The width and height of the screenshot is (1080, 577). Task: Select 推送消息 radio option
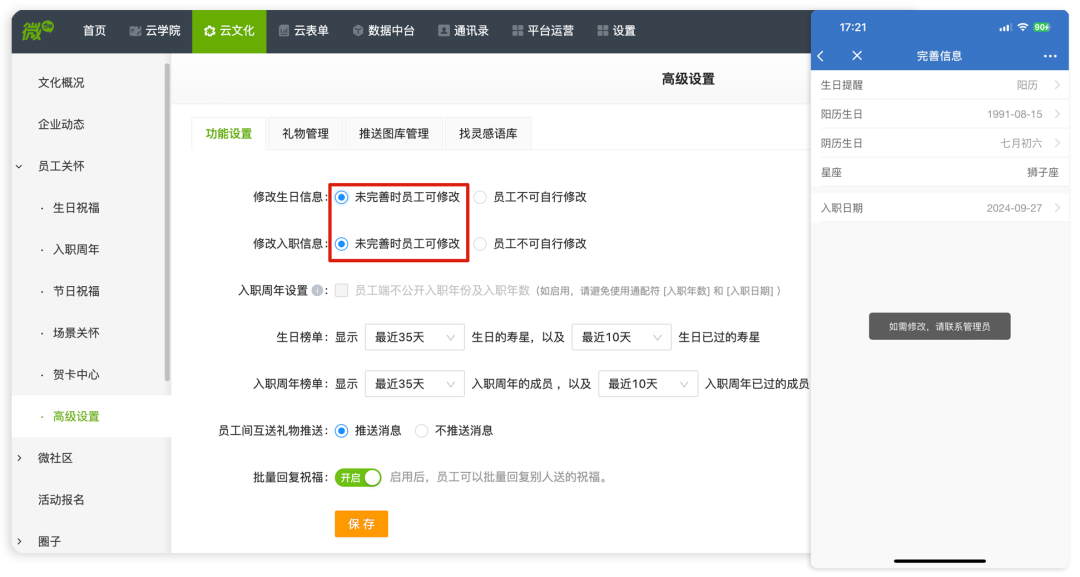pos(342,431)
